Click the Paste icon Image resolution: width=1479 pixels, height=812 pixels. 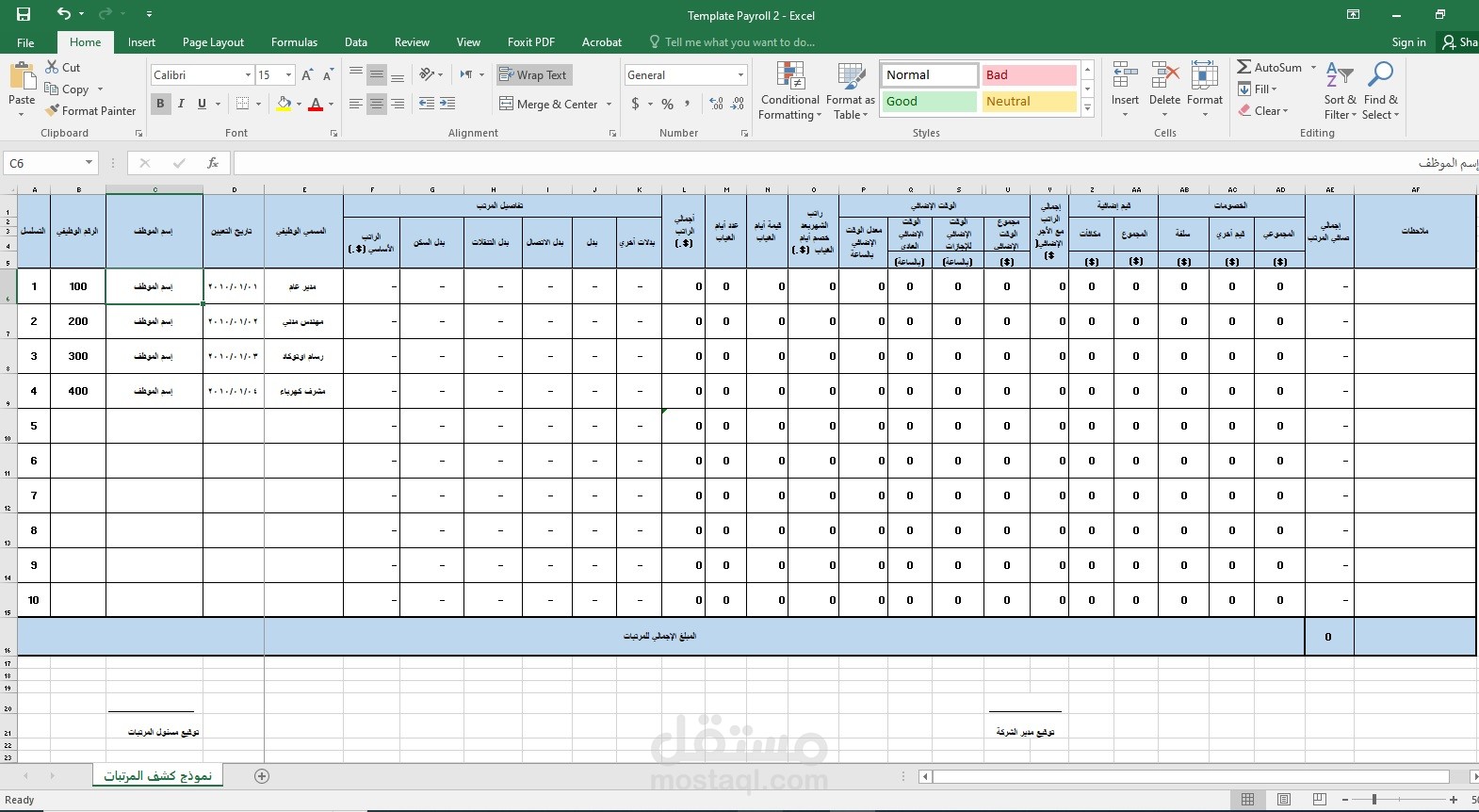pyautogui.click(x=22, y=77)
